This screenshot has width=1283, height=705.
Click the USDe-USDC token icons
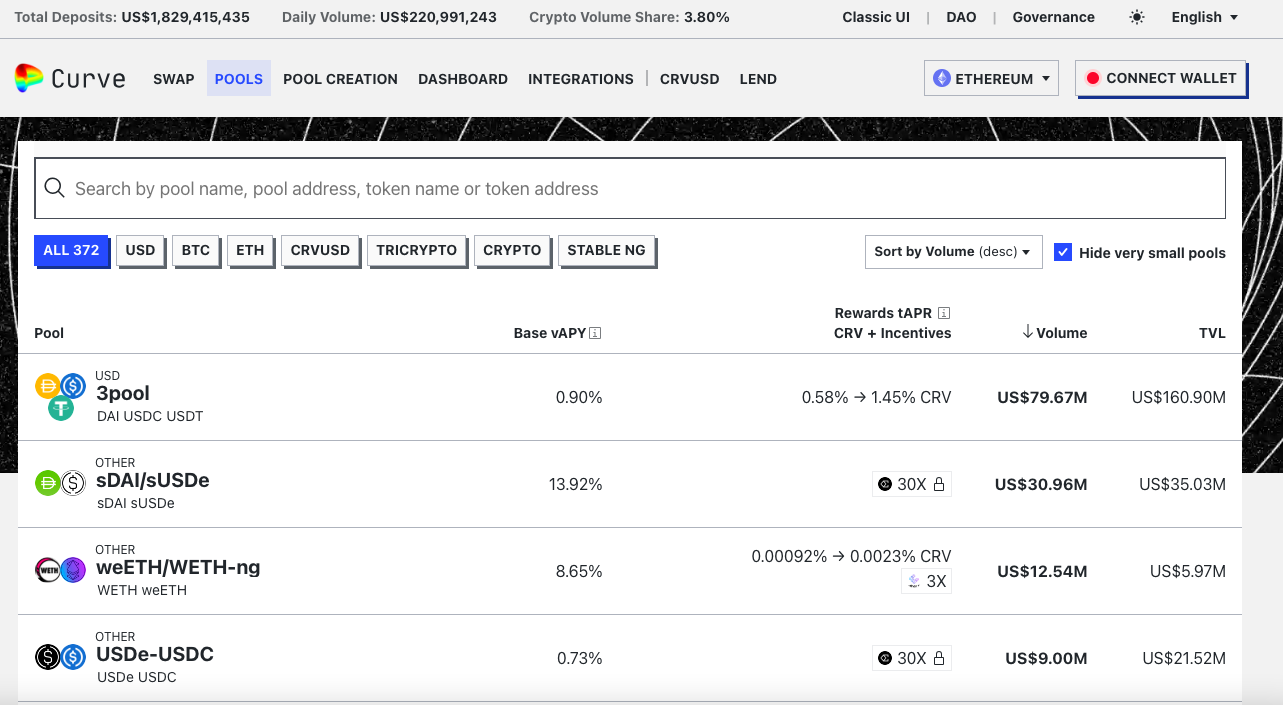pyautogui.click(x=60, y=657)
